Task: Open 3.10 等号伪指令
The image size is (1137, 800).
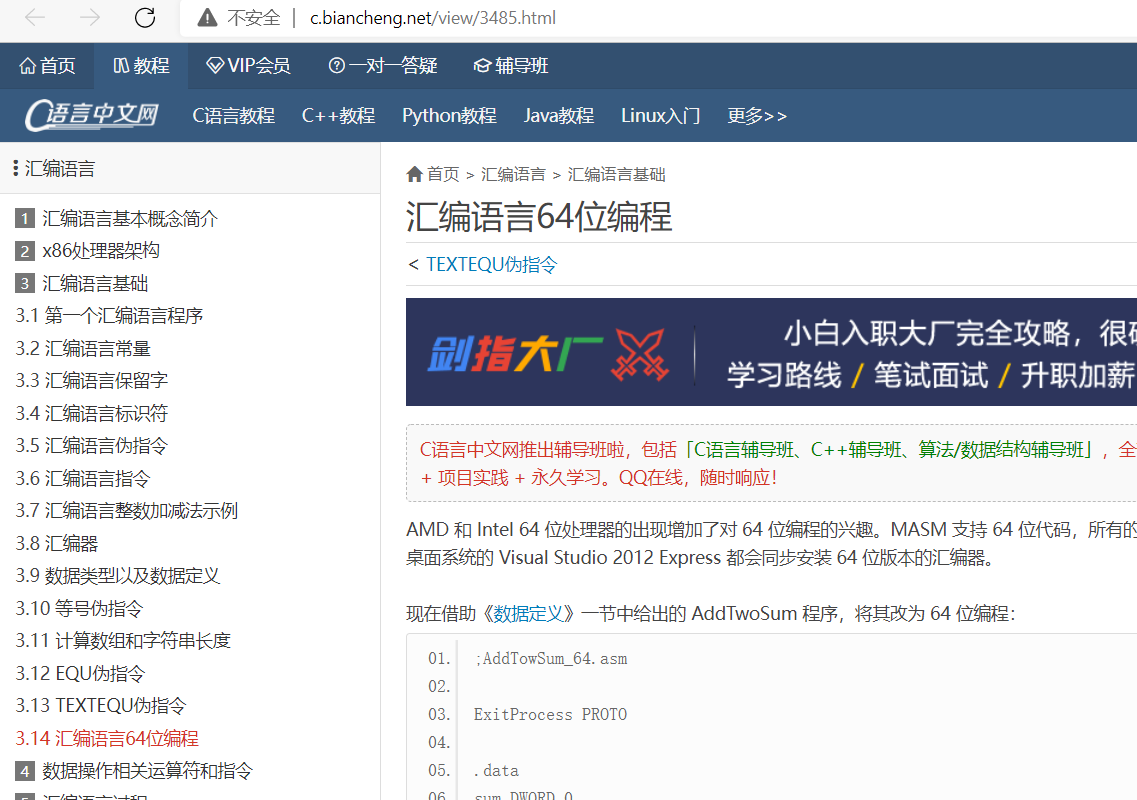Action: click(79, 609)
